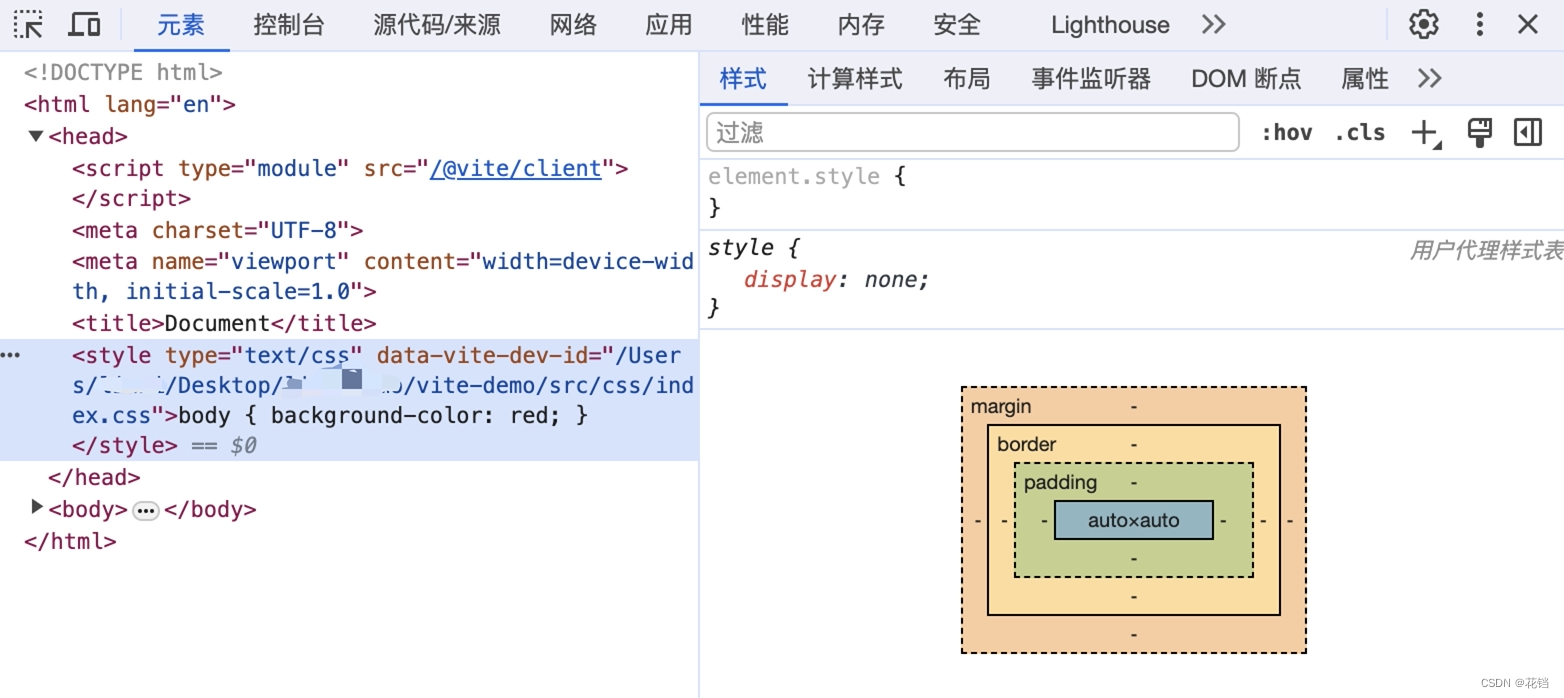Click the new style rule plus icon

click(x=1426, y=133)
